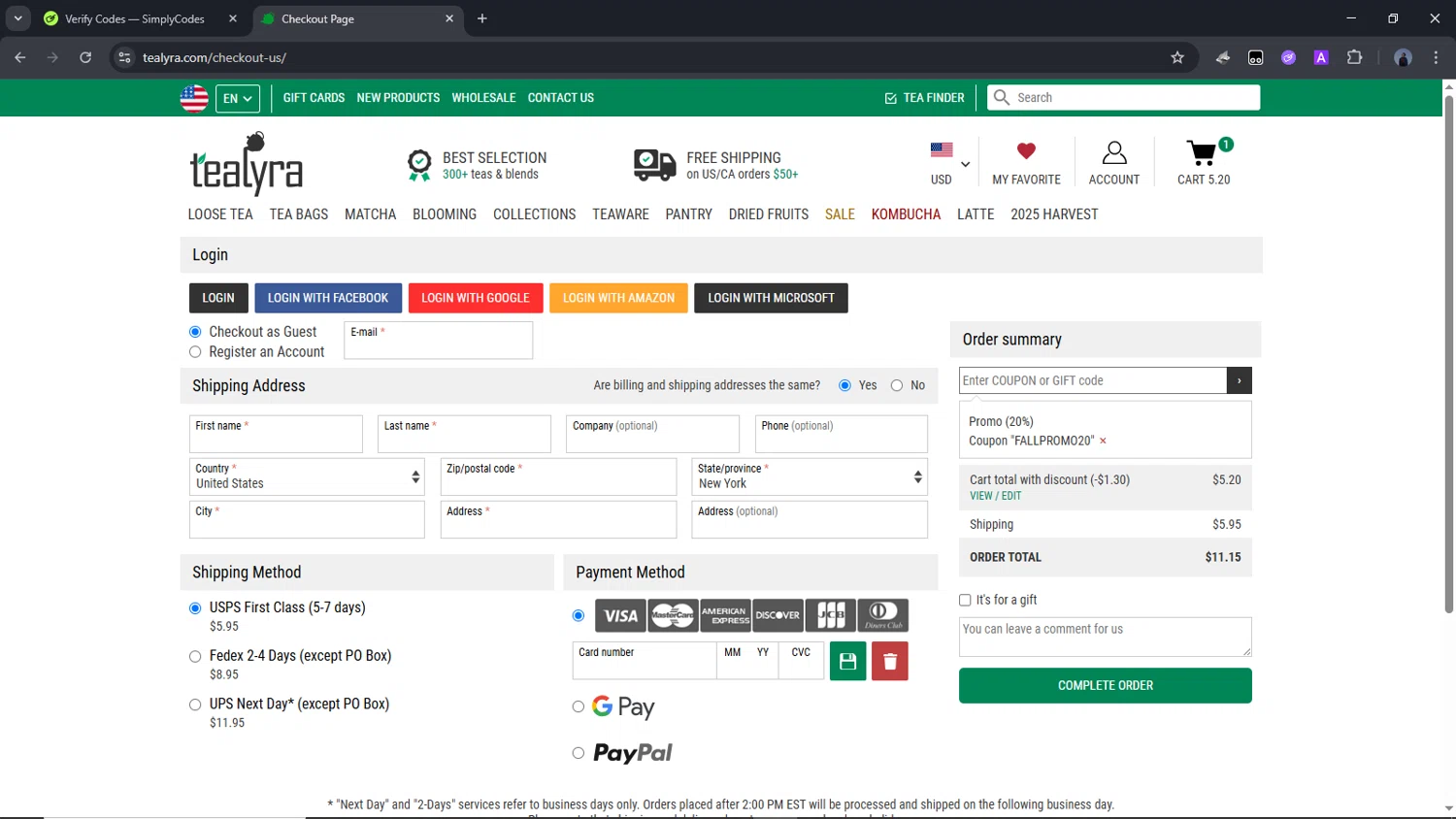Select USPS First Class shipping
Viewport: 1456px width, 819px height.
[195, 607]
